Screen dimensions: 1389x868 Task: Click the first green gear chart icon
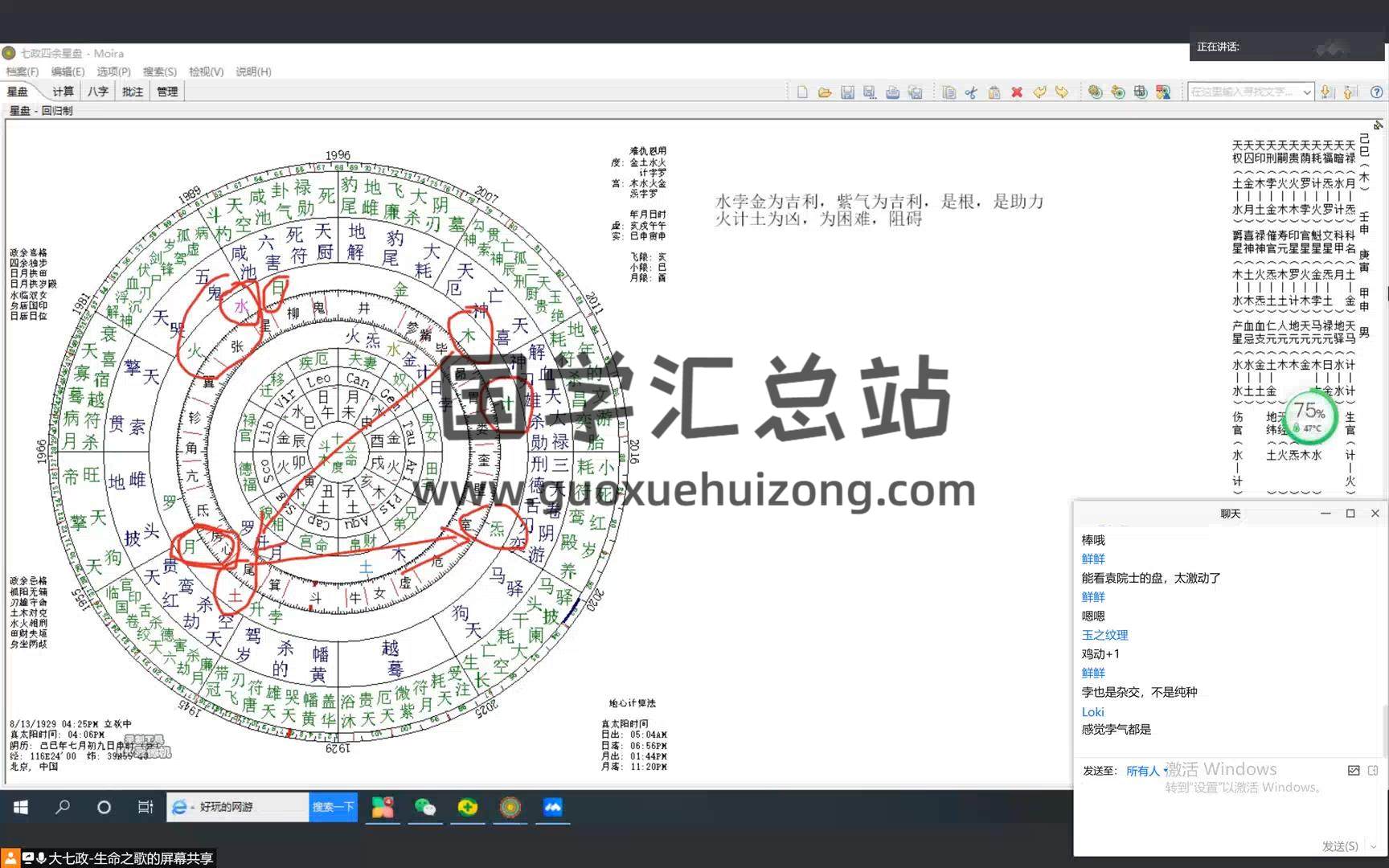(x=1095, y=92)
